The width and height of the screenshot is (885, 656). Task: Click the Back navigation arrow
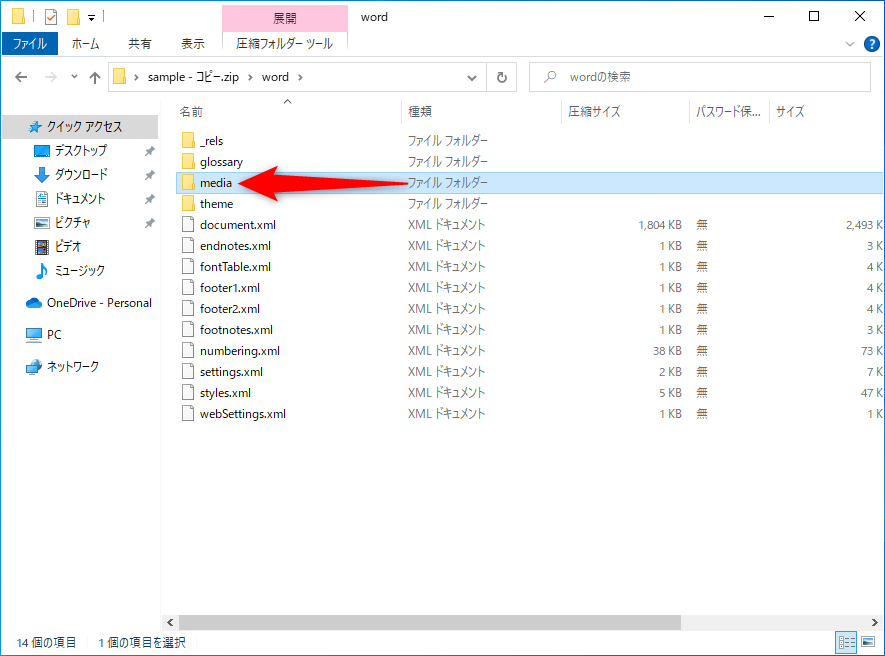pyautogui.click(x=21, y=77)
